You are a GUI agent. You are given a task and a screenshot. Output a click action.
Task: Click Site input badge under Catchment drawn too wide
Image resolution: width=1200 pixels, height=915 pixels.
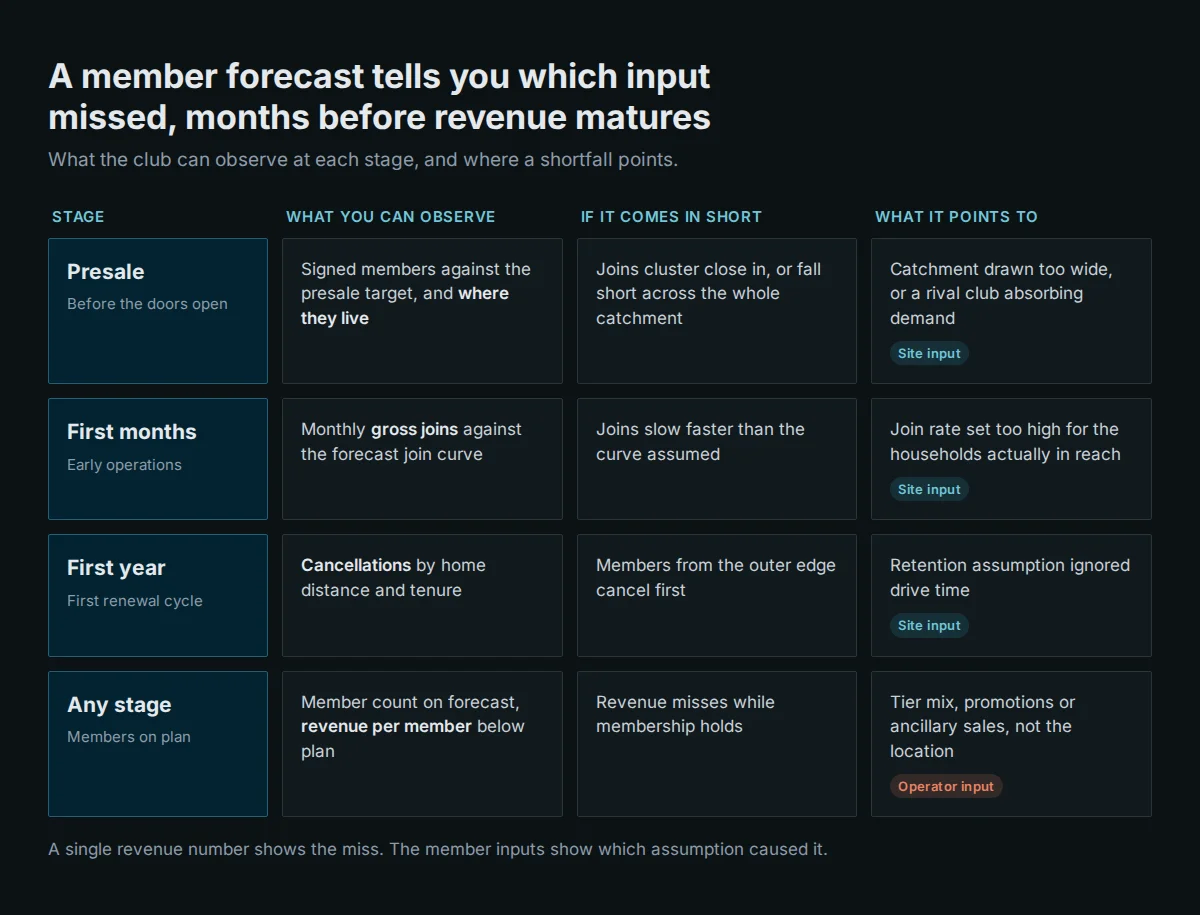(x=929, y=353)
